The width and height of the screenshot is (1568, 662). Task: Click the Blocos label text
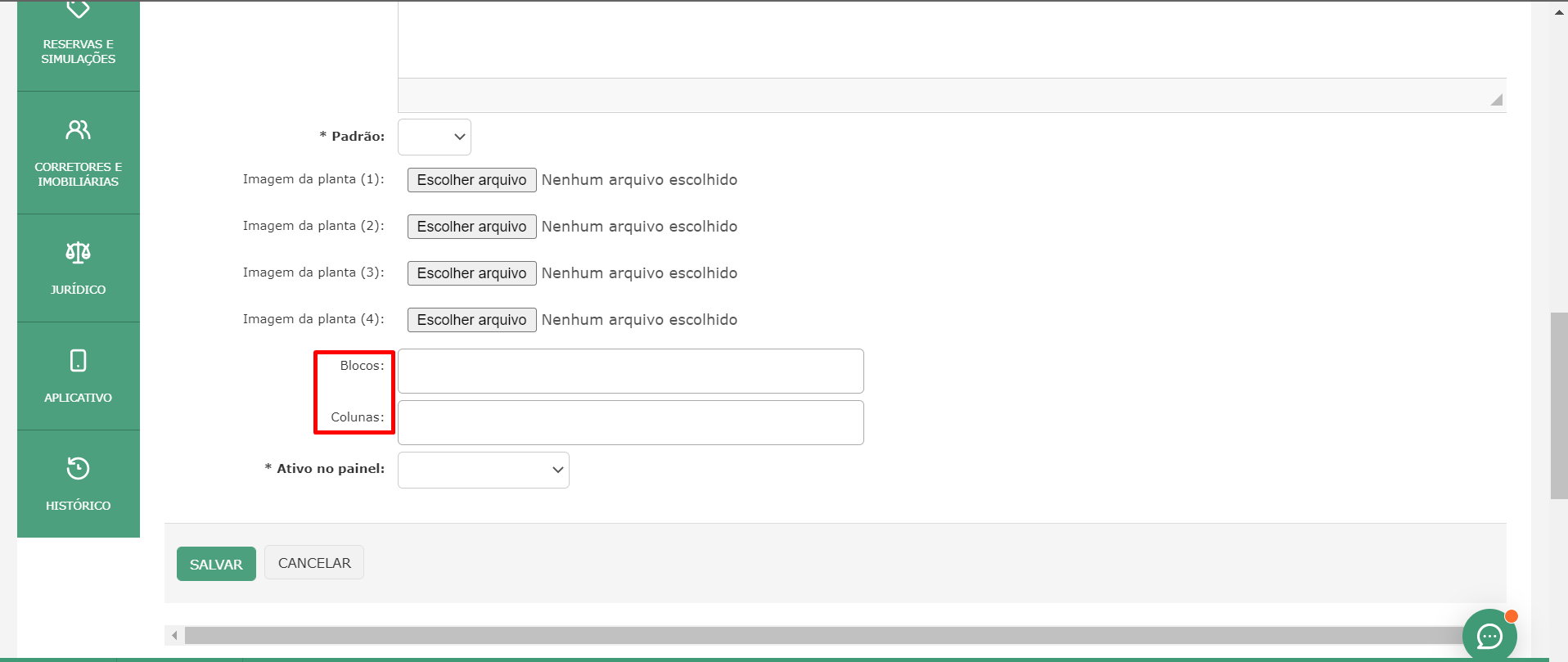coord(362,366)
